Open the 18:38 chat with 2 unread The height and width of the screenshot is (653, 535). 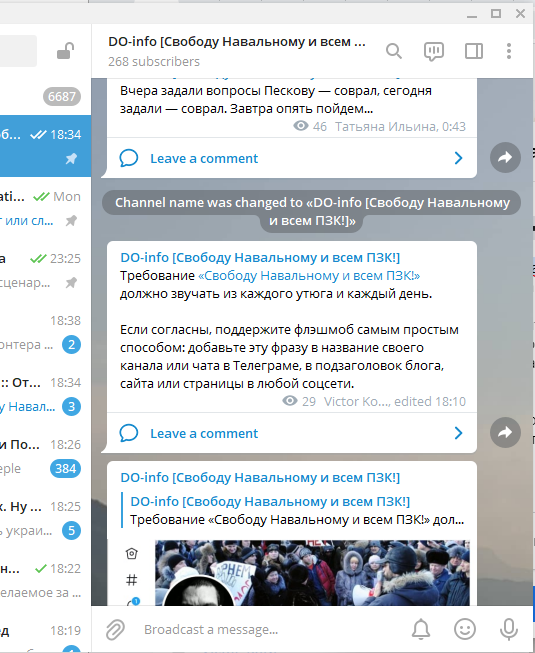point(45,332)
